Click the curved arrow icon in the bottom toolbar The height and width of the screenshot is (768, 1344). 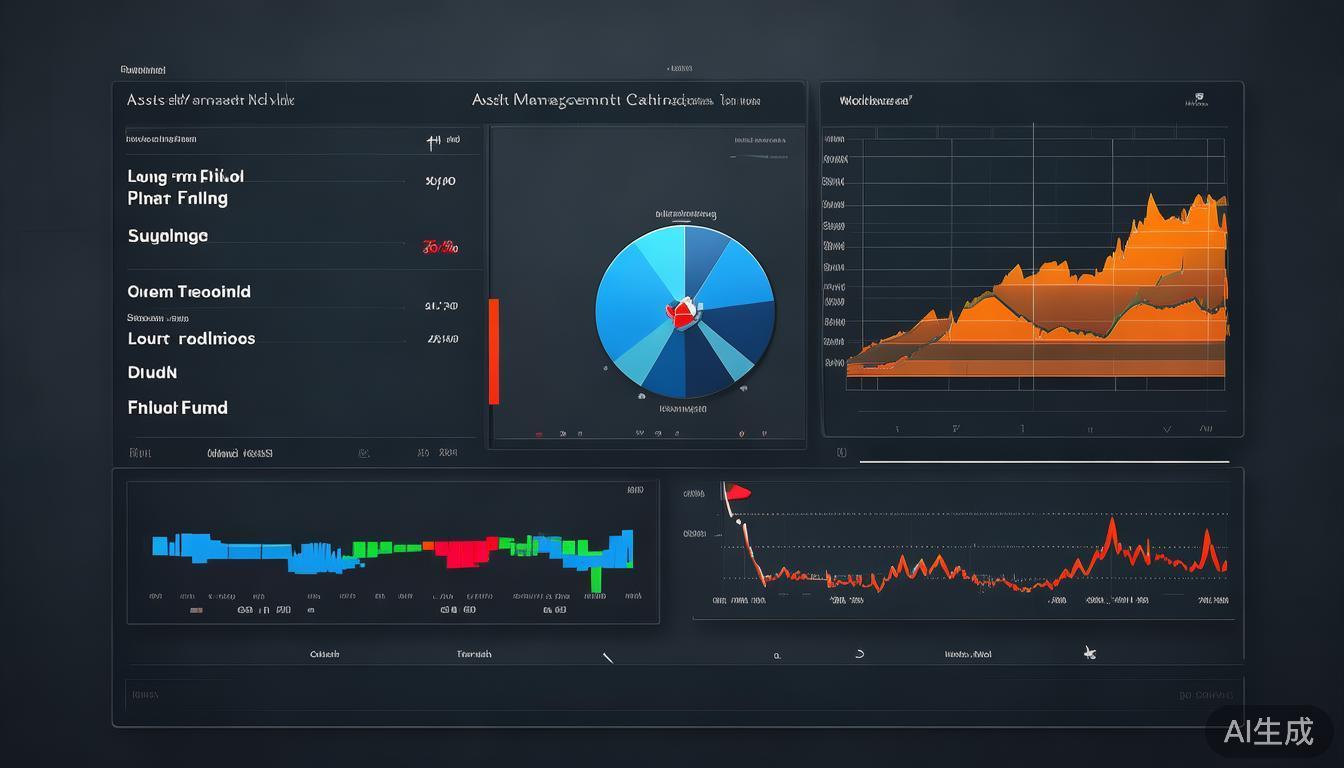point(859,654)
